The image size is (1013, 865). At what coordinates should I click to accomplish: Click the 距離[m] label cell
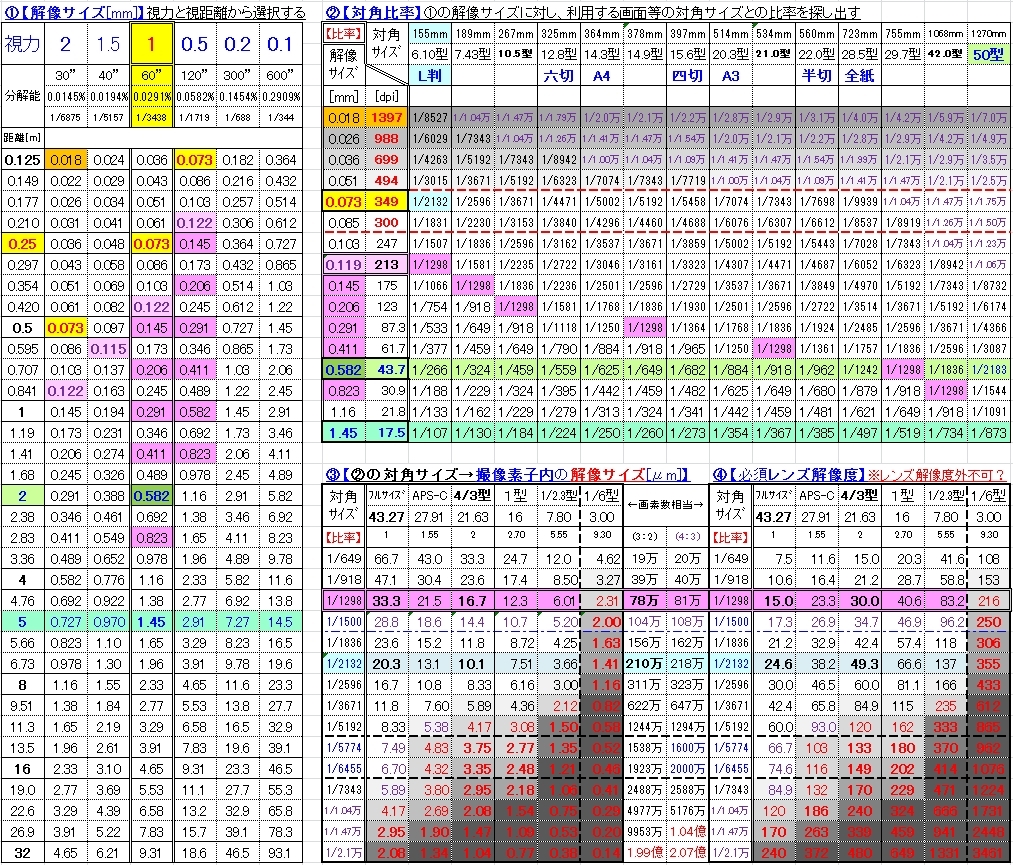[x=23, y=138]
